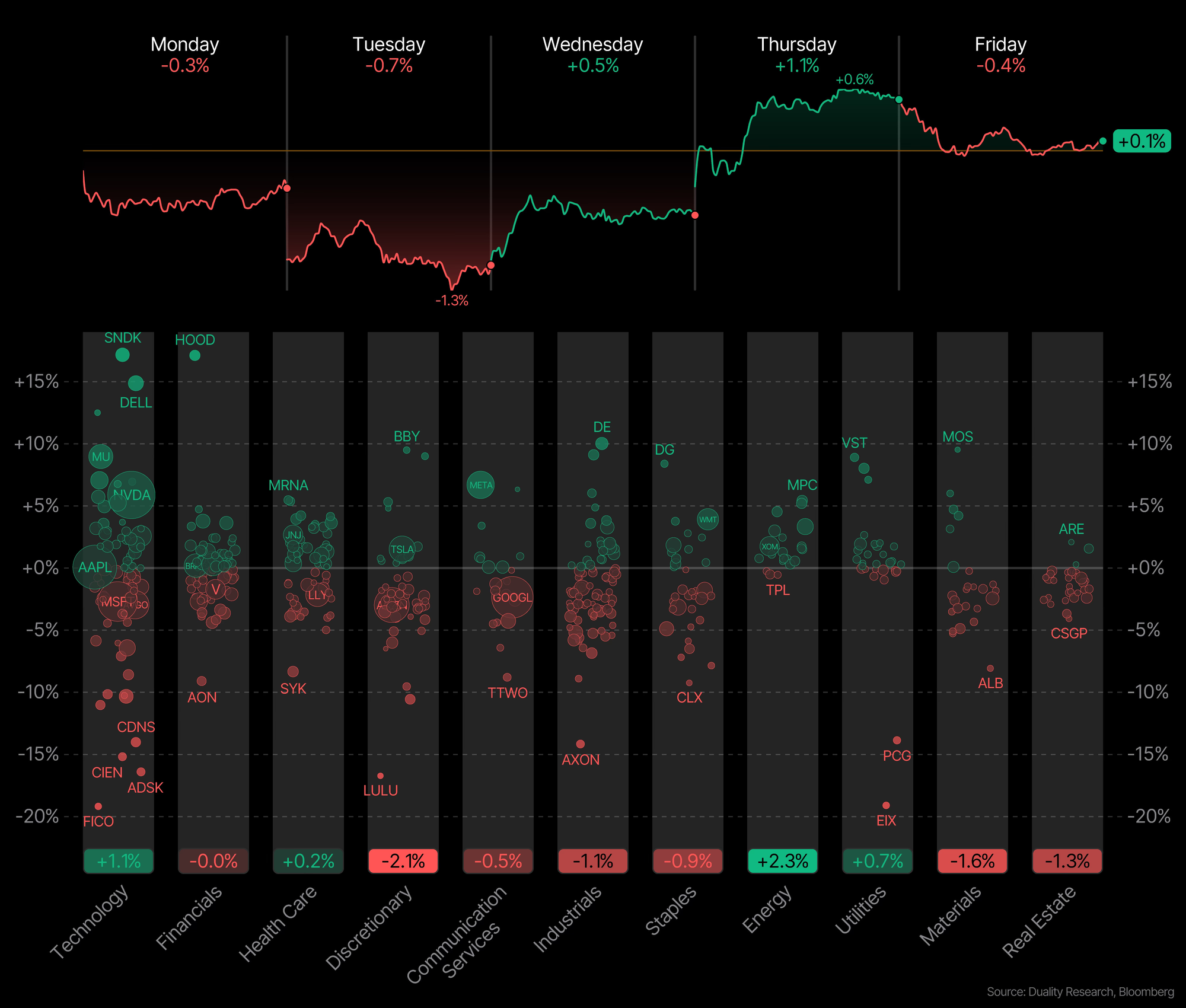Click the NVDA bubble in Technology
Image resolution: width=1186 pixels, height=1008 pixels.
coord(132,495)
